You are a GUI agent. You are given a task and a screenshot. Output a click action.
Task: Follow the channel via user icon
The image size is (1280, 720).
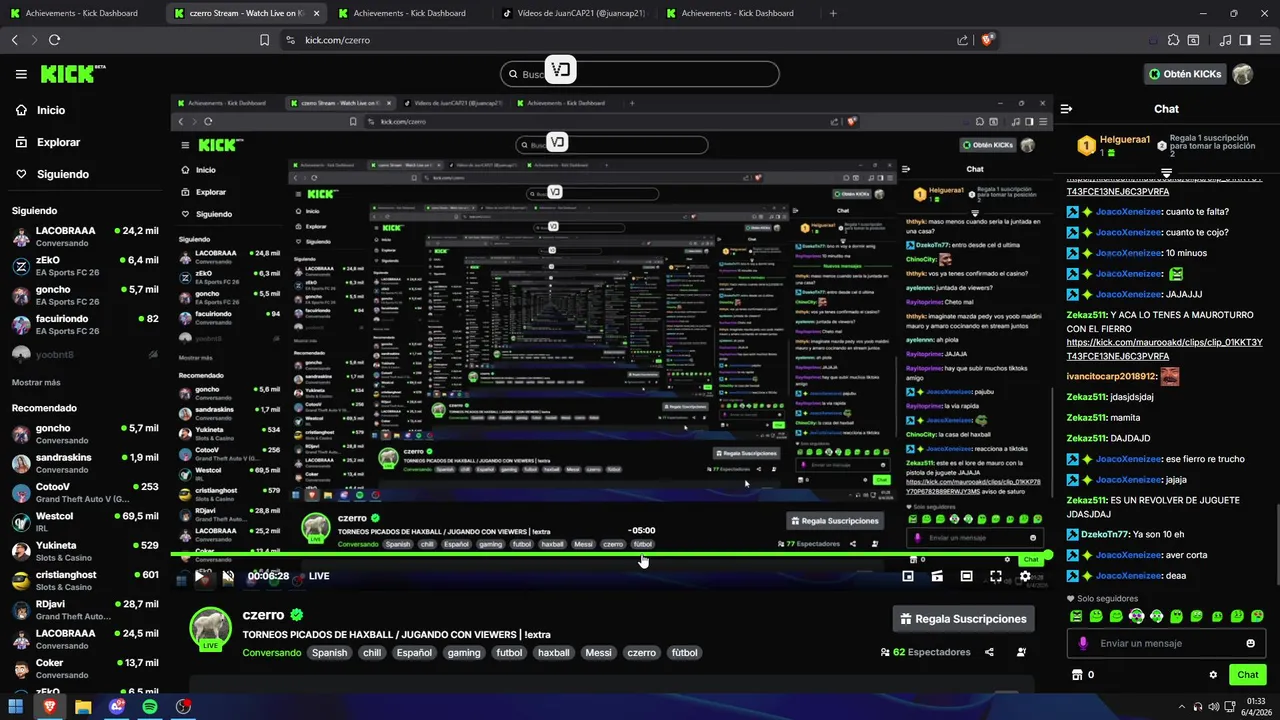click(1021, 652)
